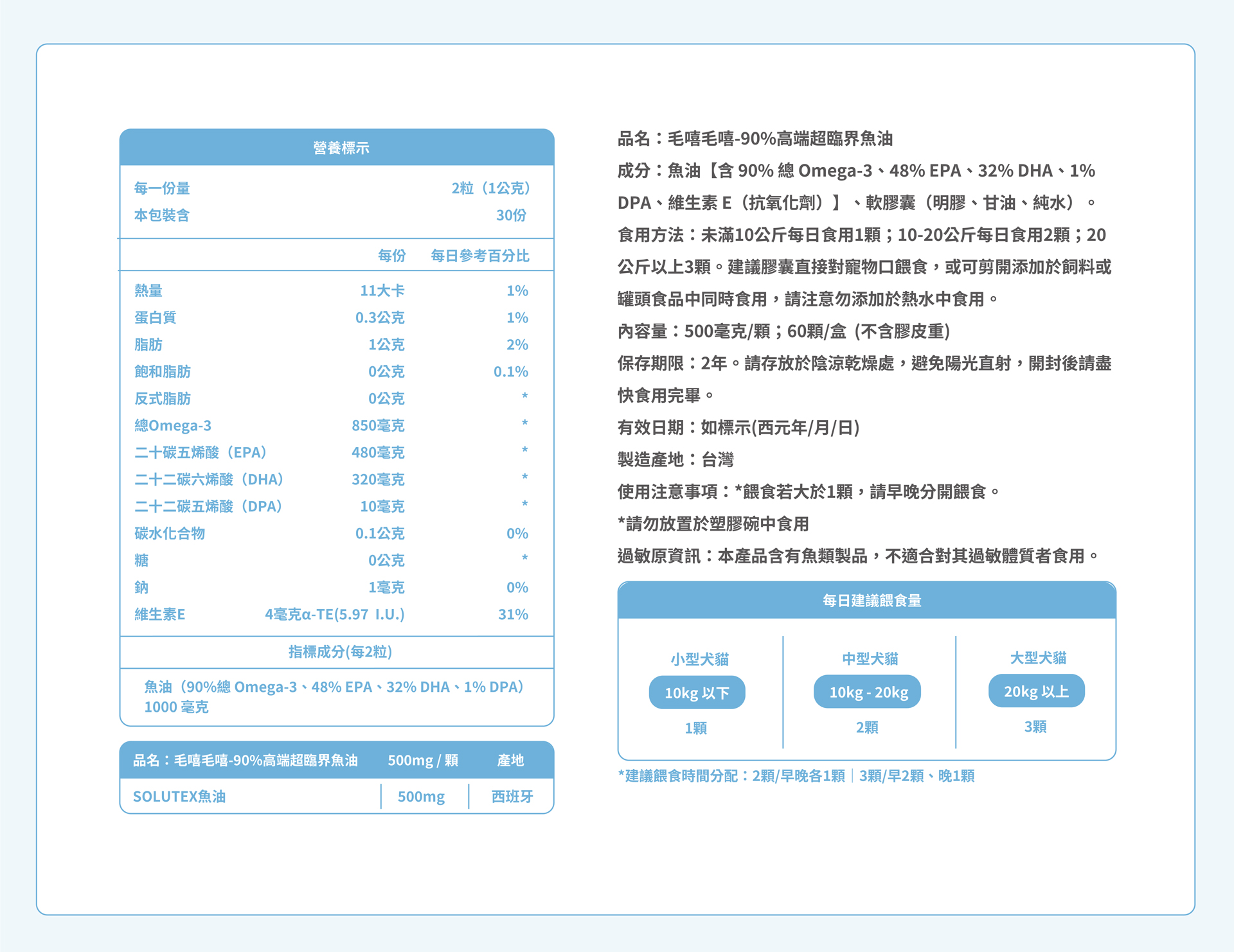
Task: Click the 10毫克 DPA value
Action: [x=382, y=506]
